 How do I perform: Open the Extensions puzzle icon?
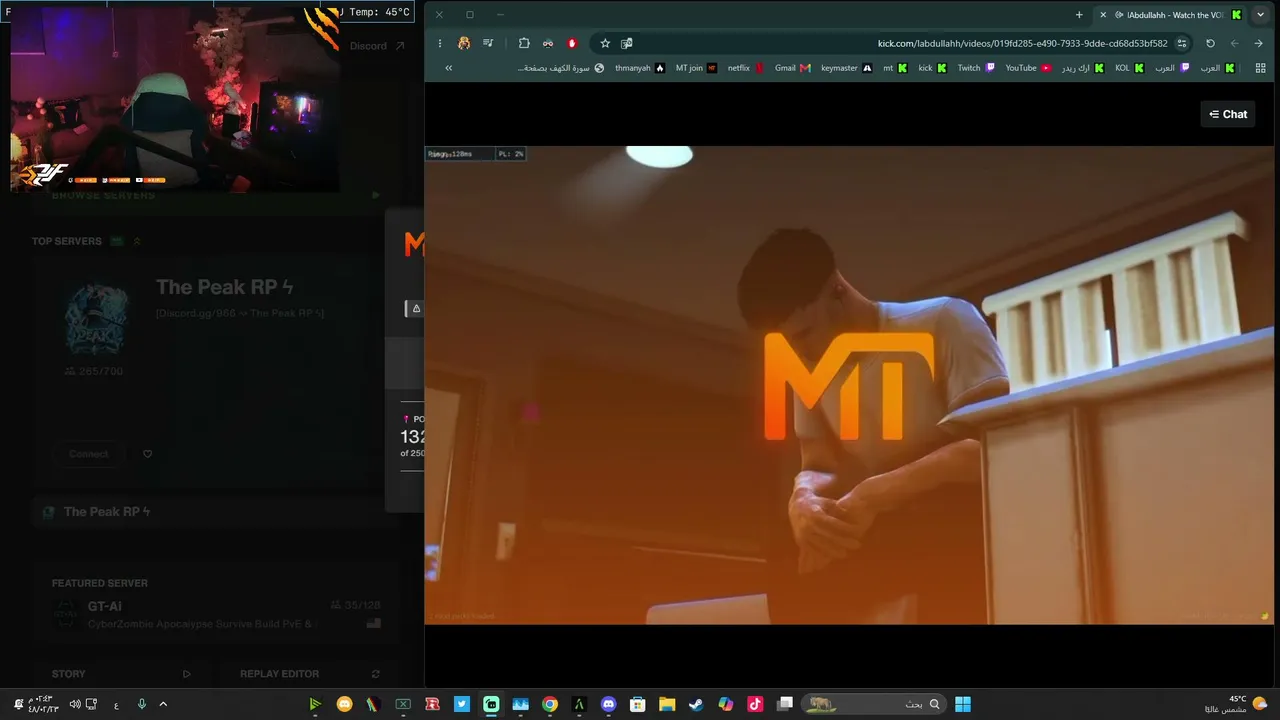[524, 44]
